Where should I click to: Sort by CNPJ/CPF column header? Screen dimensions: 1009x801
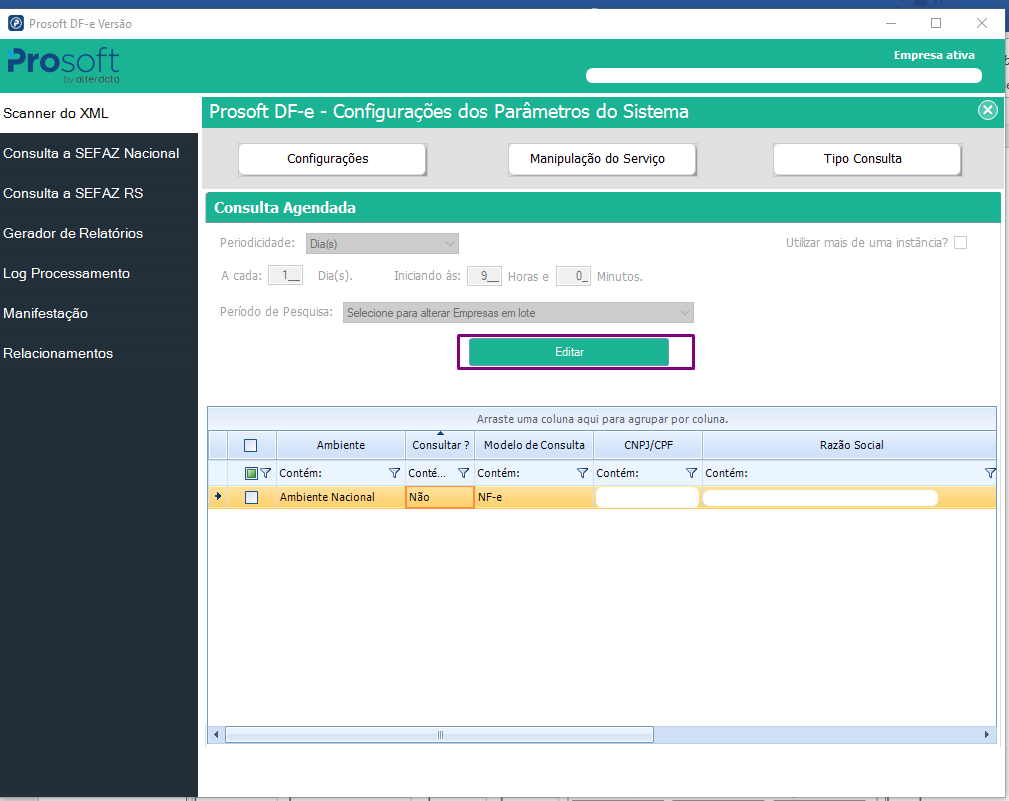pyautogui.click(x=648, y=445)
